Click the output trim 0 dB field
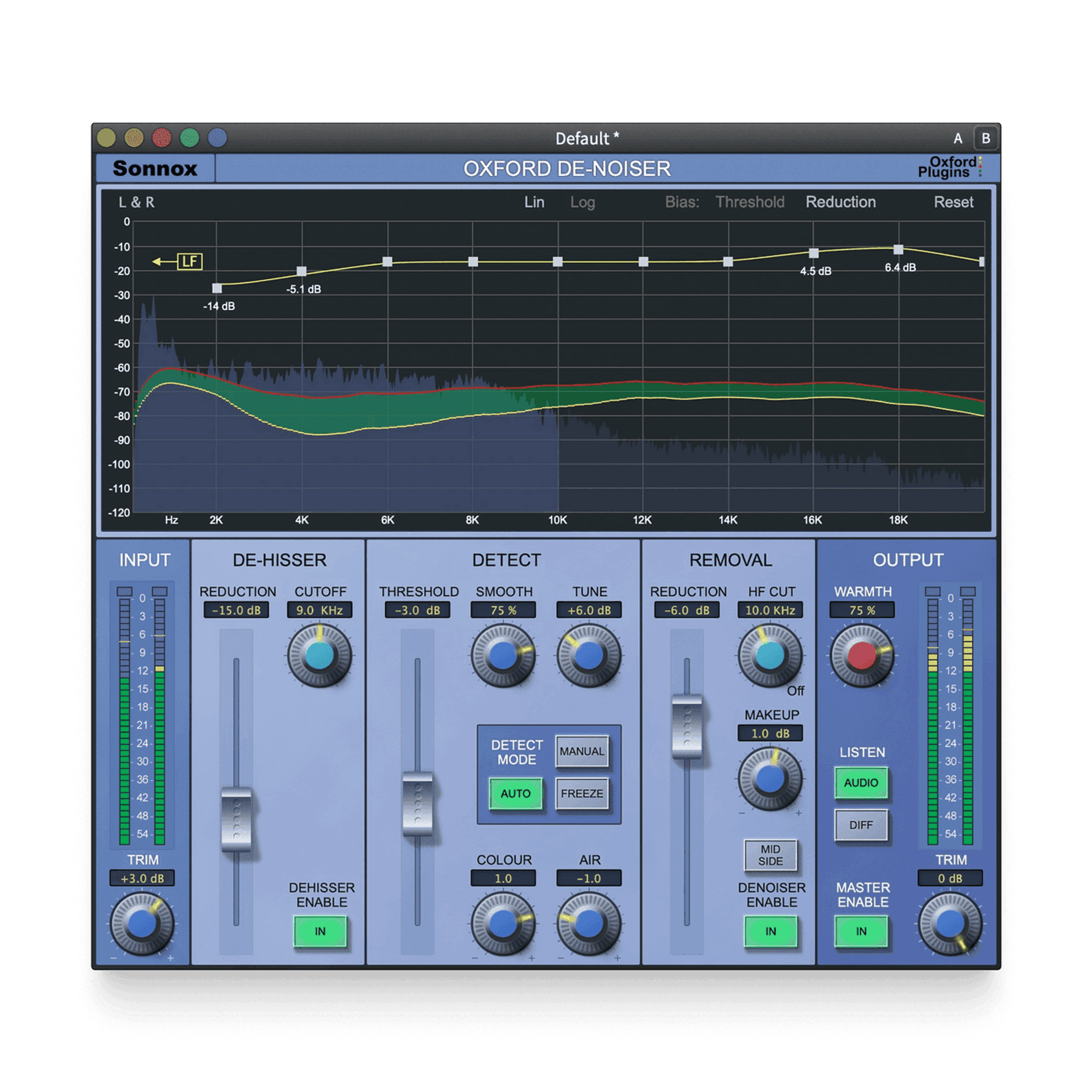This screenshot has height=1092, width=1092. click(950, 879)
